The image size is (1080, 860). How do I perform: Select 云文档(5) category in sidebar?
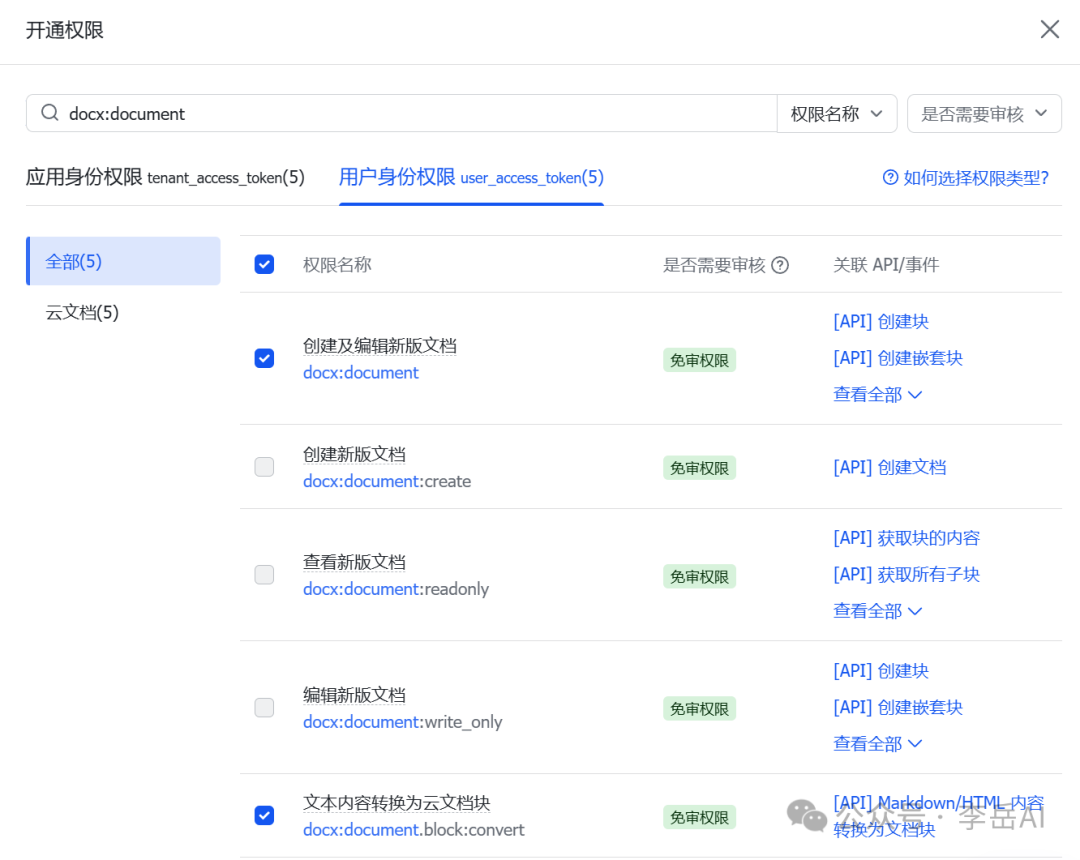tap(83, 313)
